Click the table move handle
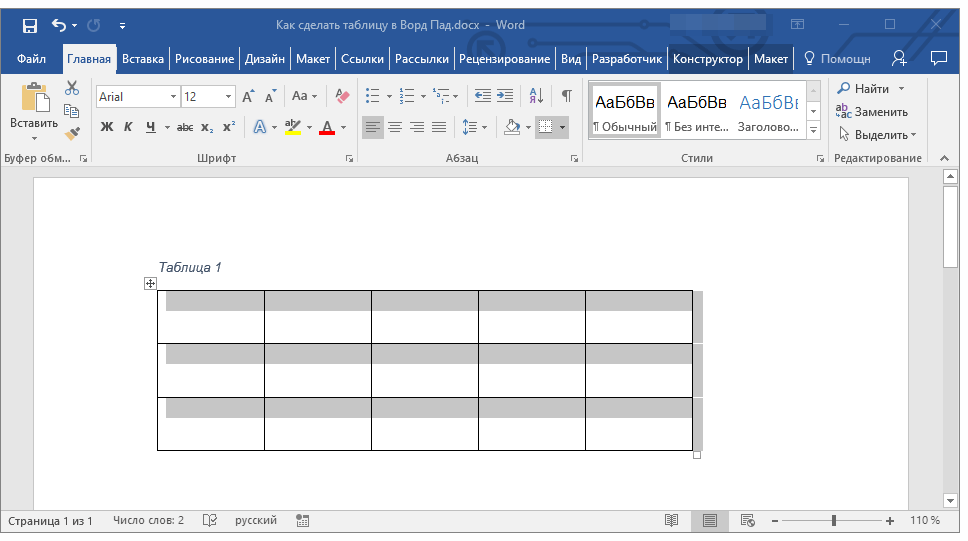 (150, 283)
